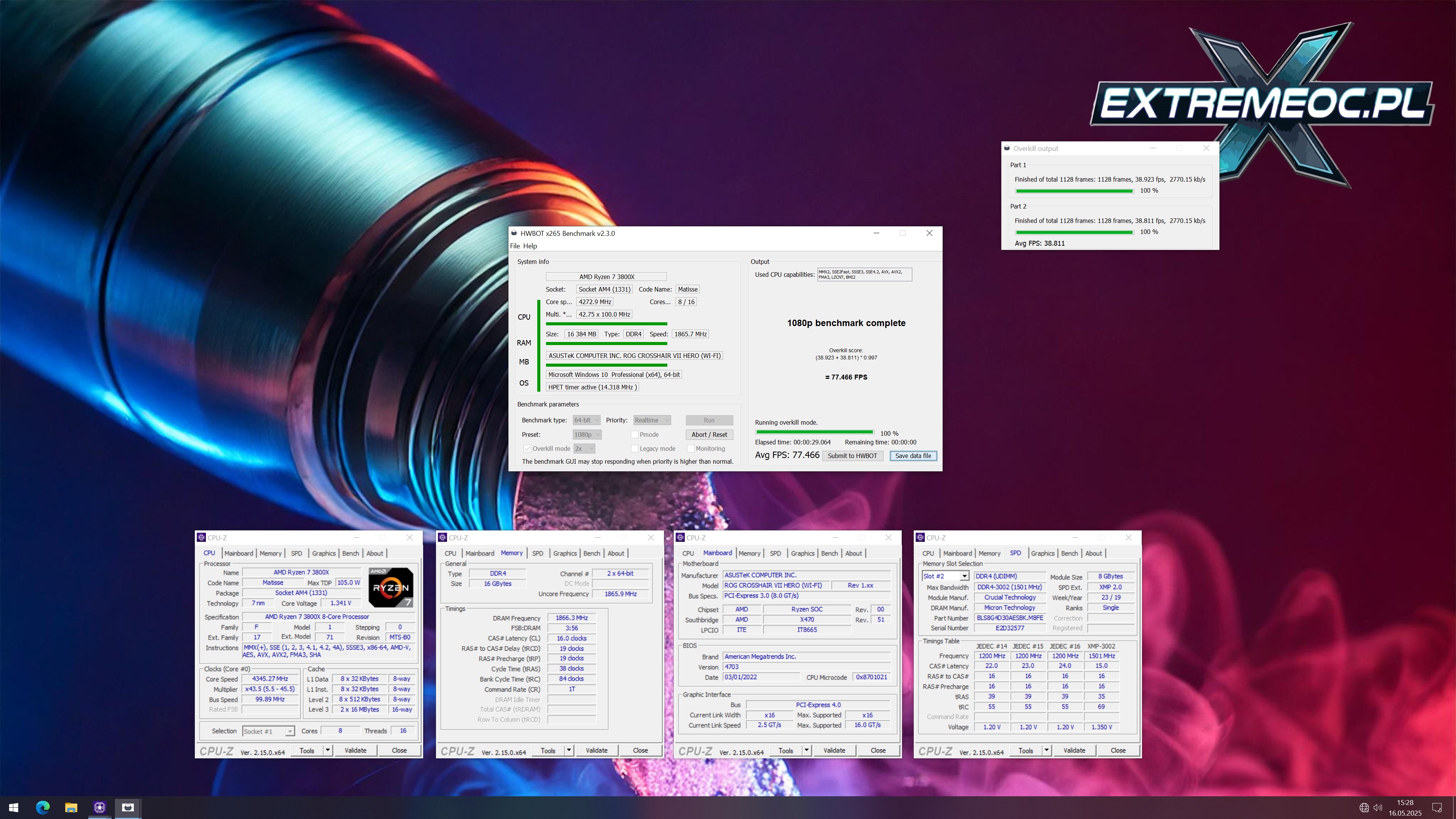Click Tools button in Mainboard CPU-Z window

[x=786, y=751]
